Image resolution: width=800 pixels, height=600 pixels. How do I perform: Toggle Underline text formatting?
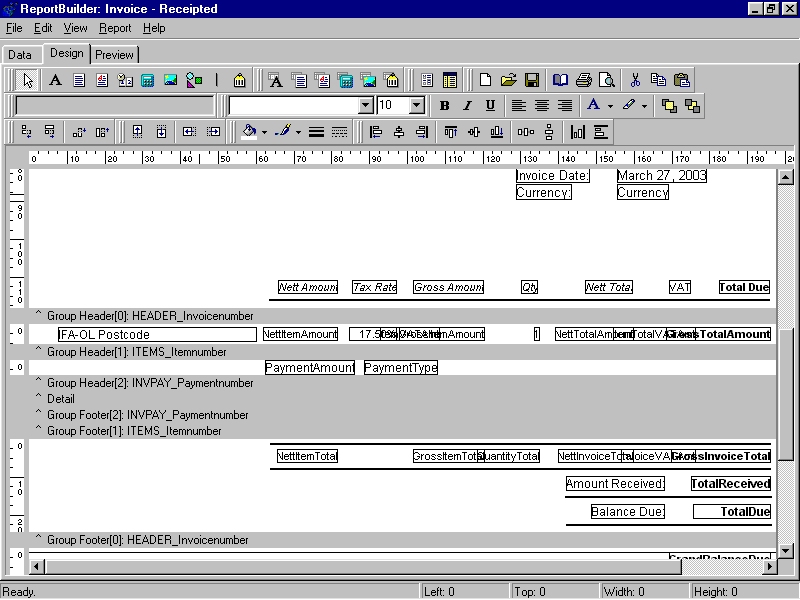[490, 105]
